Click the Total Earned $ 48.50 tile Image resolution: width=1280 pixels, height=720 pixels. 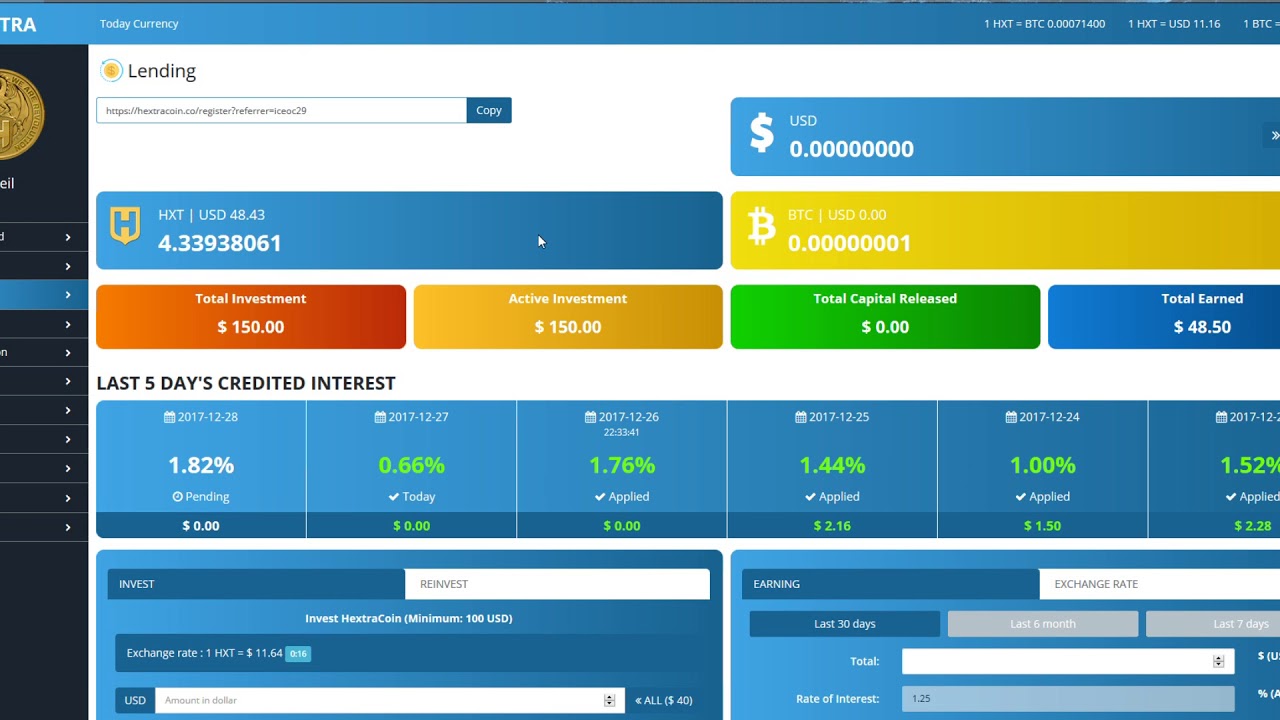[1164, 317]
